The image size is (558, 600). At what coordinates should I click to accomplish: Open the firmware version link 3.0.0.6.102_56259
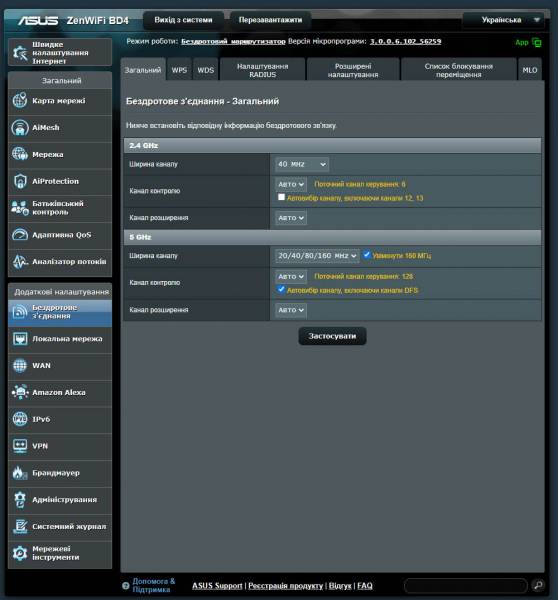[405, 41]
